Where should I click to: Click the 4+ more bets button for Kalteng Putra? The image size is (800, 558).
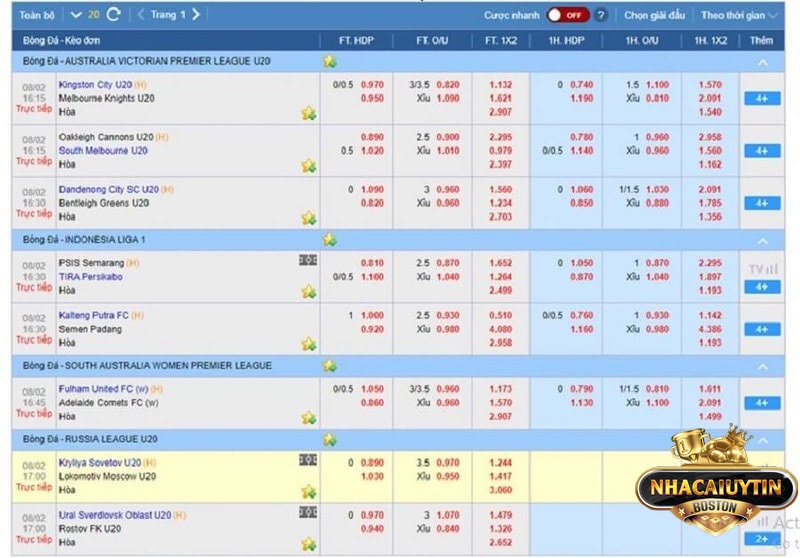click(761, 329)
